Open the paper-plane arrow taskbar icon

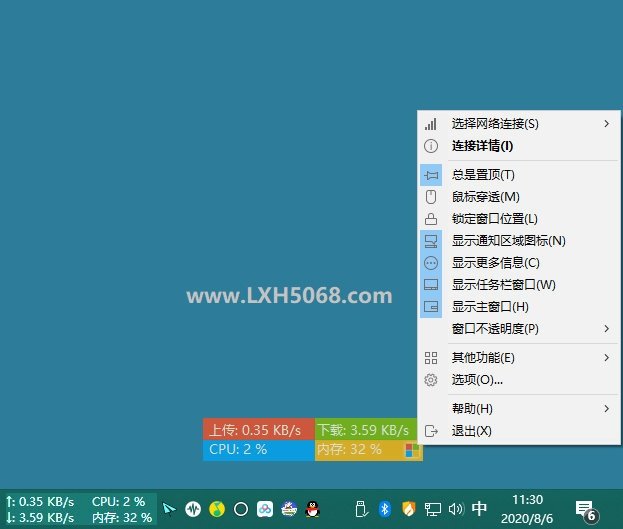[x=169, y=509]
